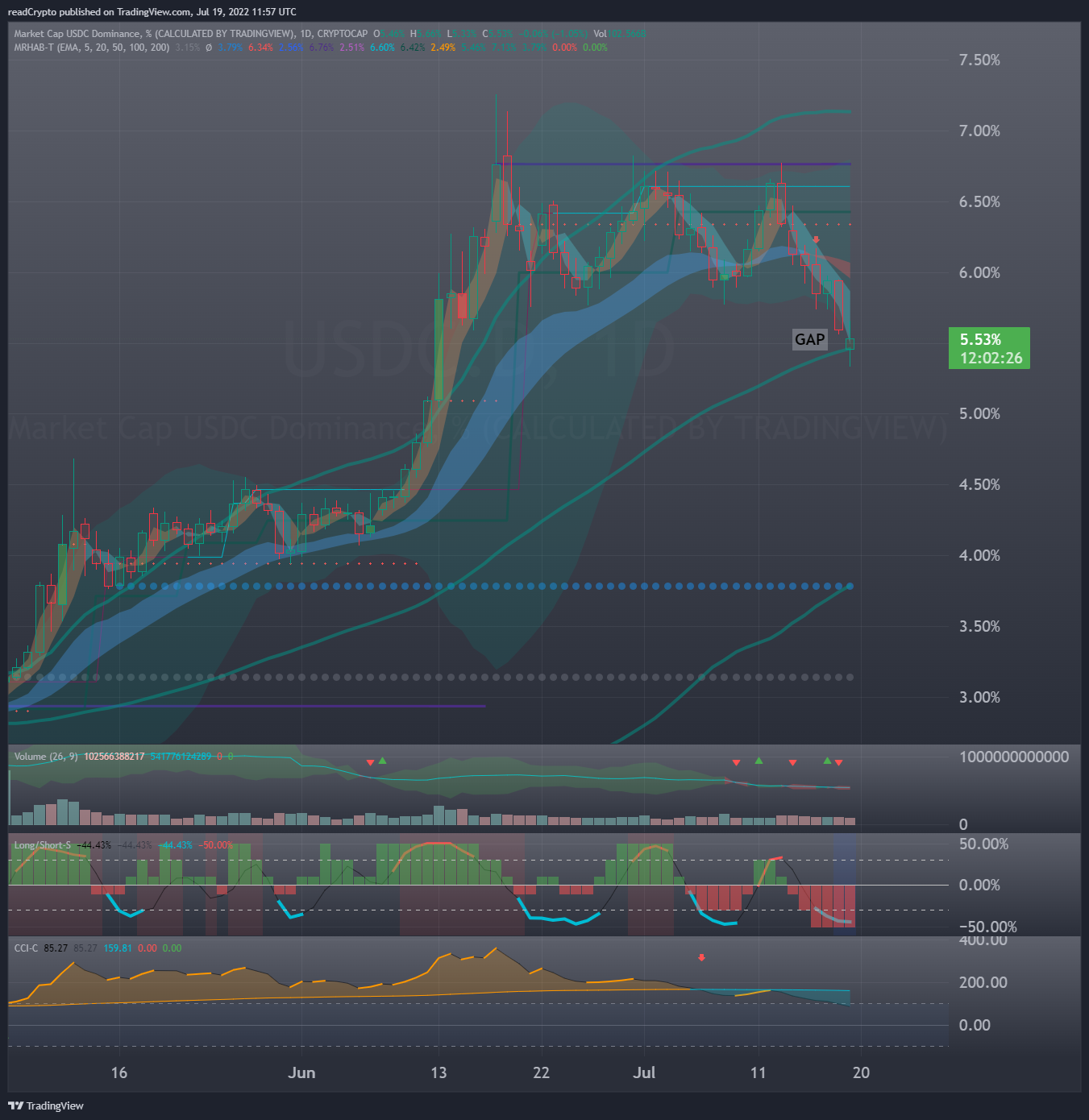Screen dimensions: 1089x1120
Task: Select the MRHAB-T (EMA, 5, 20, 50, 100, 200) legend
Action: pyautogui.click(x=92, y=48)
